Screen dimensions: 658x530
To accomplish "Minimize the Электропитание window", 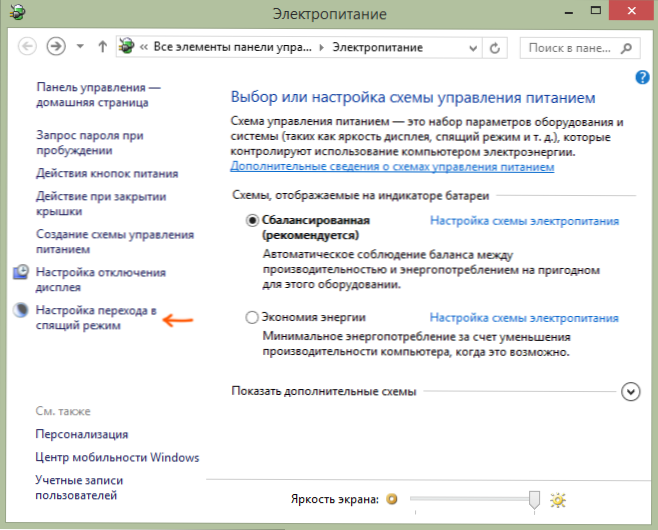I will 569,13.
